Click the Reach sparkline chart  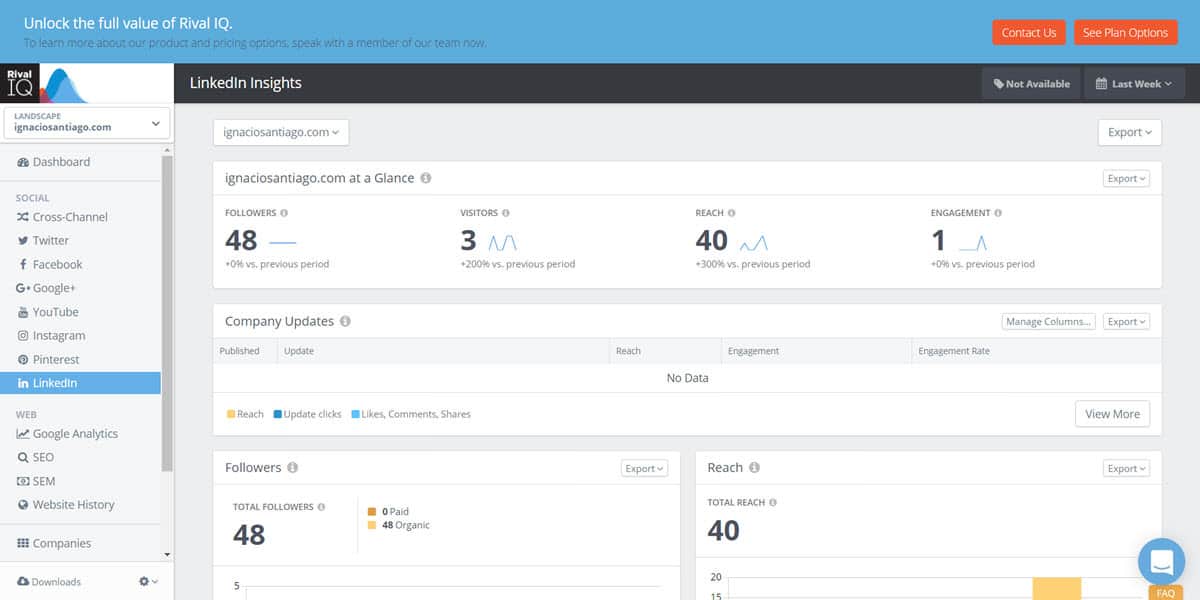[754, 242]
